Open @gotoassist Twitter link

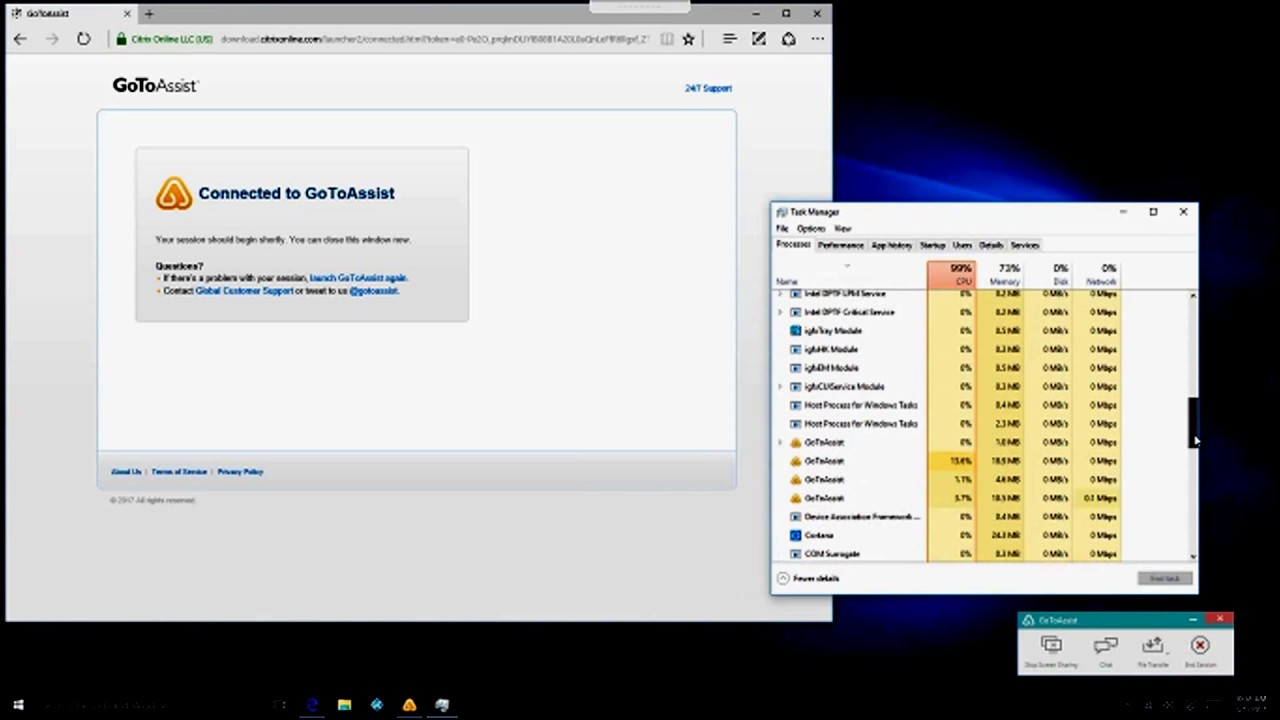[373, 291]
